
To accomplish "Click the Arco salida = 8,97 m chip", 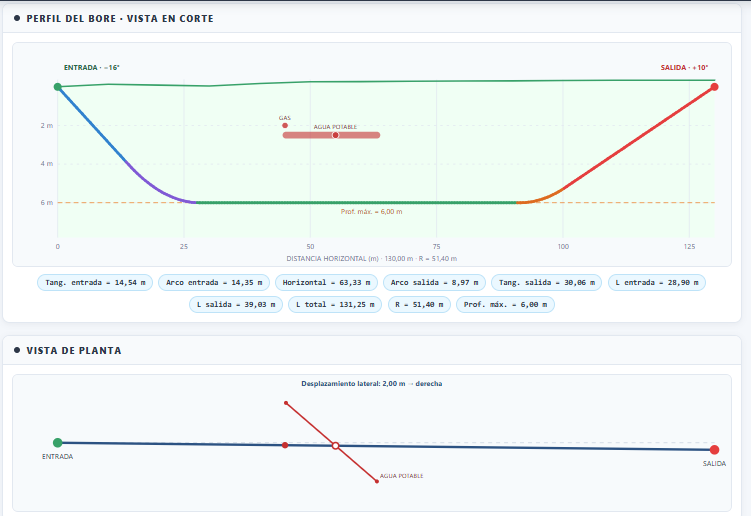I will (x=434, y=283).
